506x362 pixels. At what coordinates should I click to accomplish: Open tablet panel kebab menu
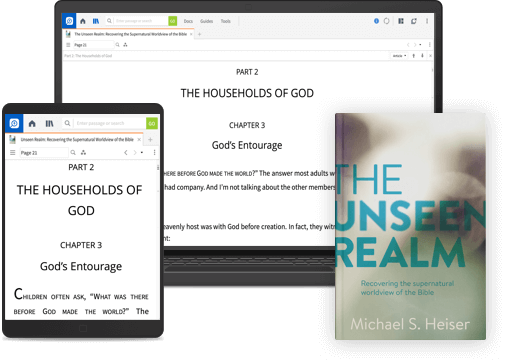154,152
